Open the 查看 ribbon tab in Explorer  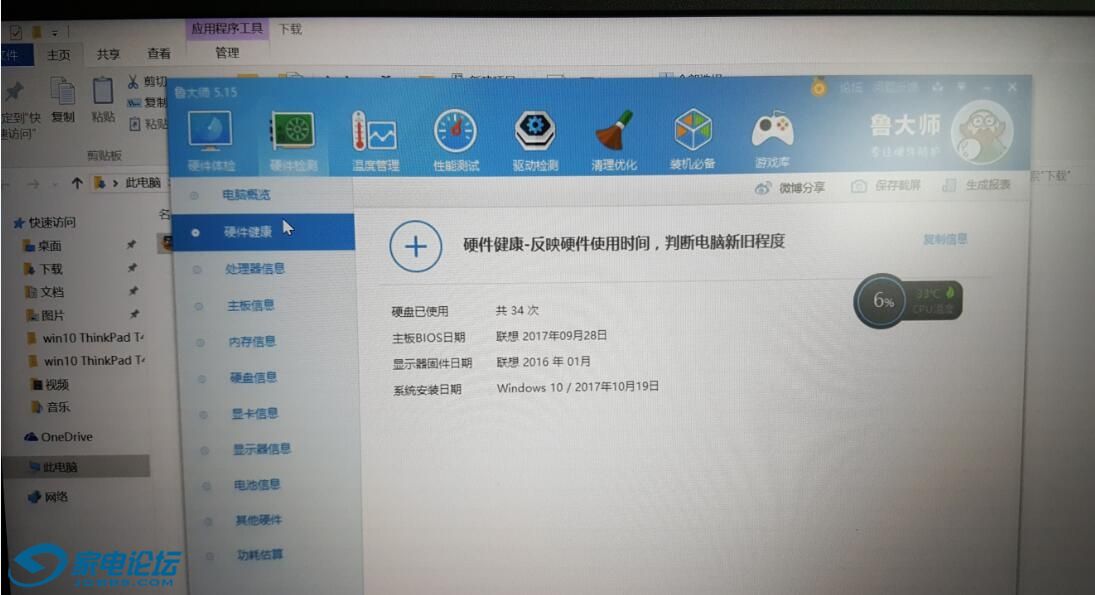(159, 55)
